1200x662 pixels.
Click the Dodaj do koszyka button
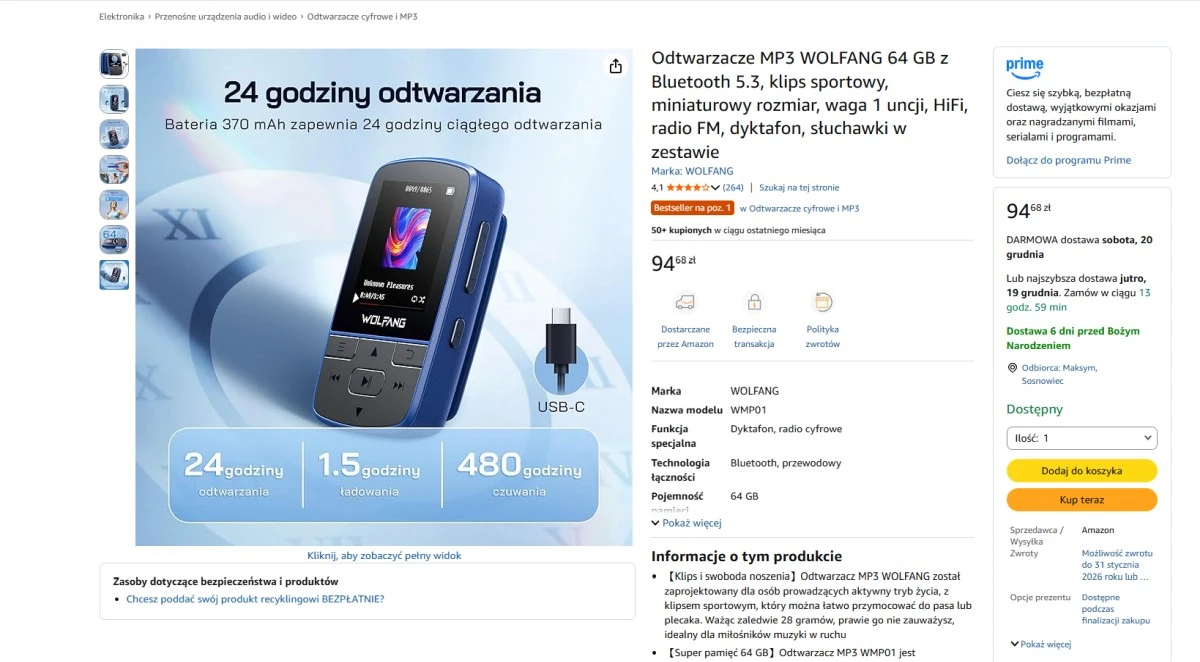click(x=1082, y=471)
